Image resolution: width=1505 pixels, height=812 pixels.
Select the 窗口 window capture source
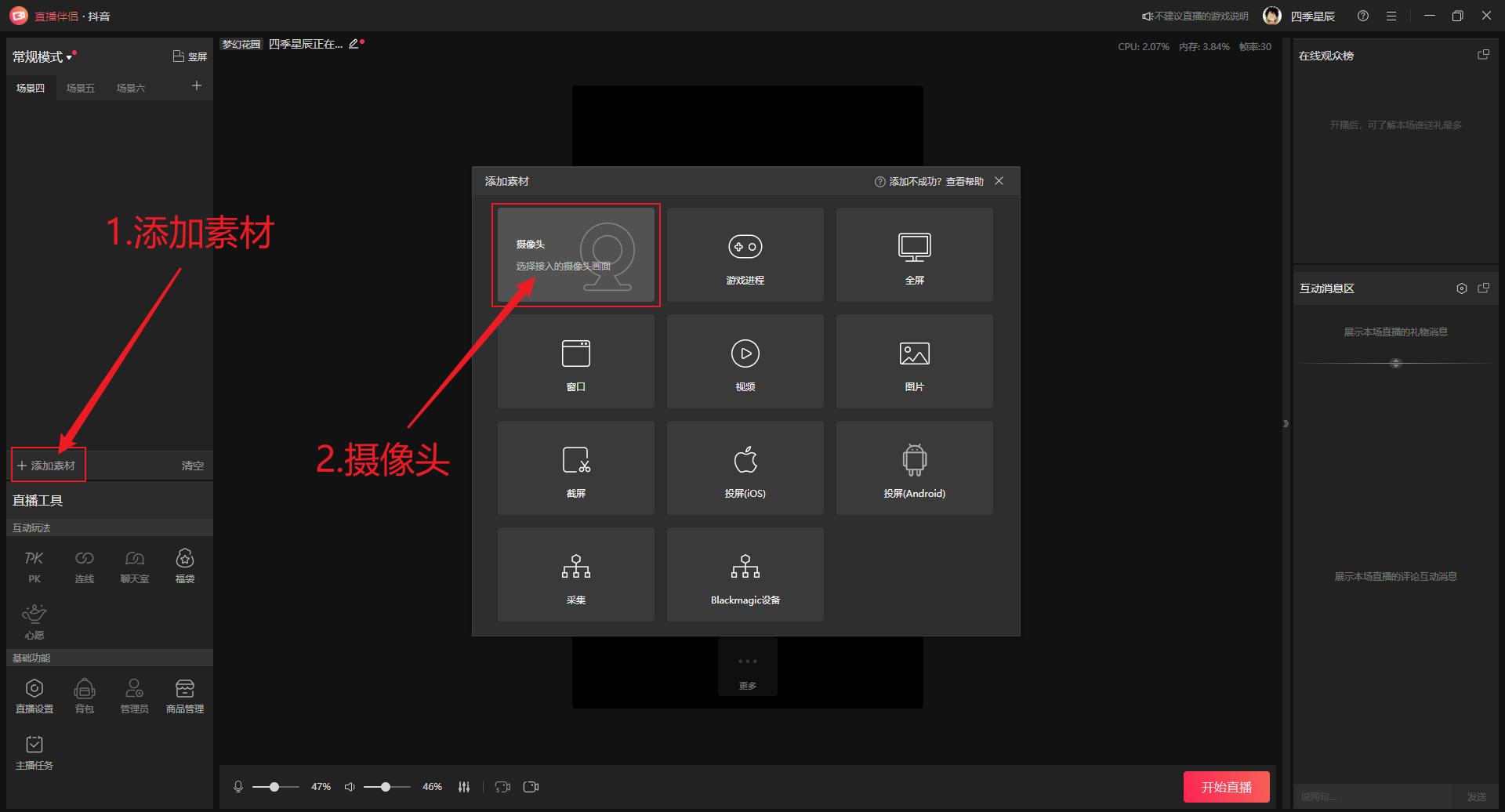[x=576, y=361]
